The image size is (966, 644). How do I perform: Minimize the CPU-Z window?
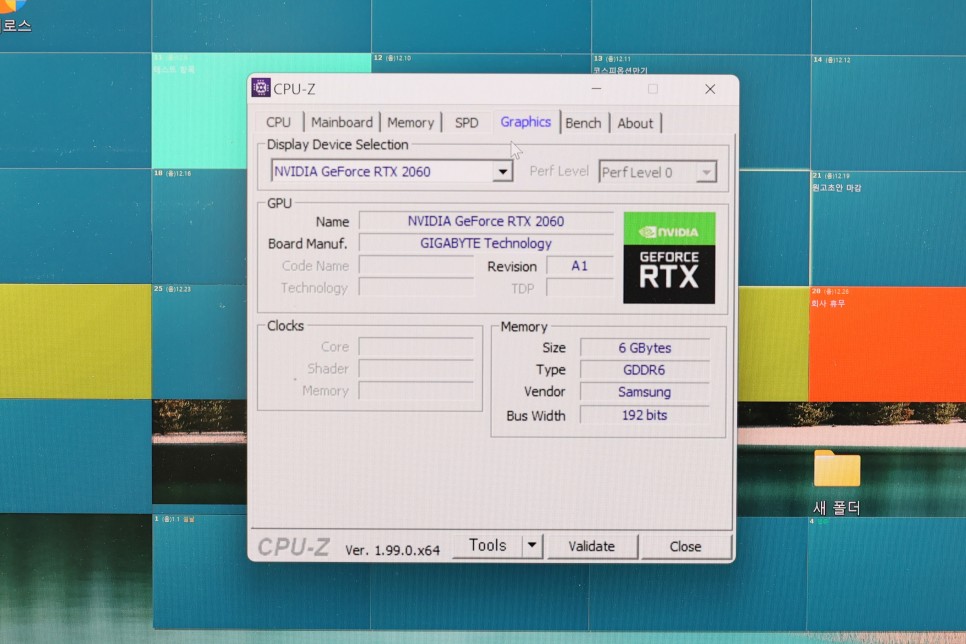tap(596, 89)
